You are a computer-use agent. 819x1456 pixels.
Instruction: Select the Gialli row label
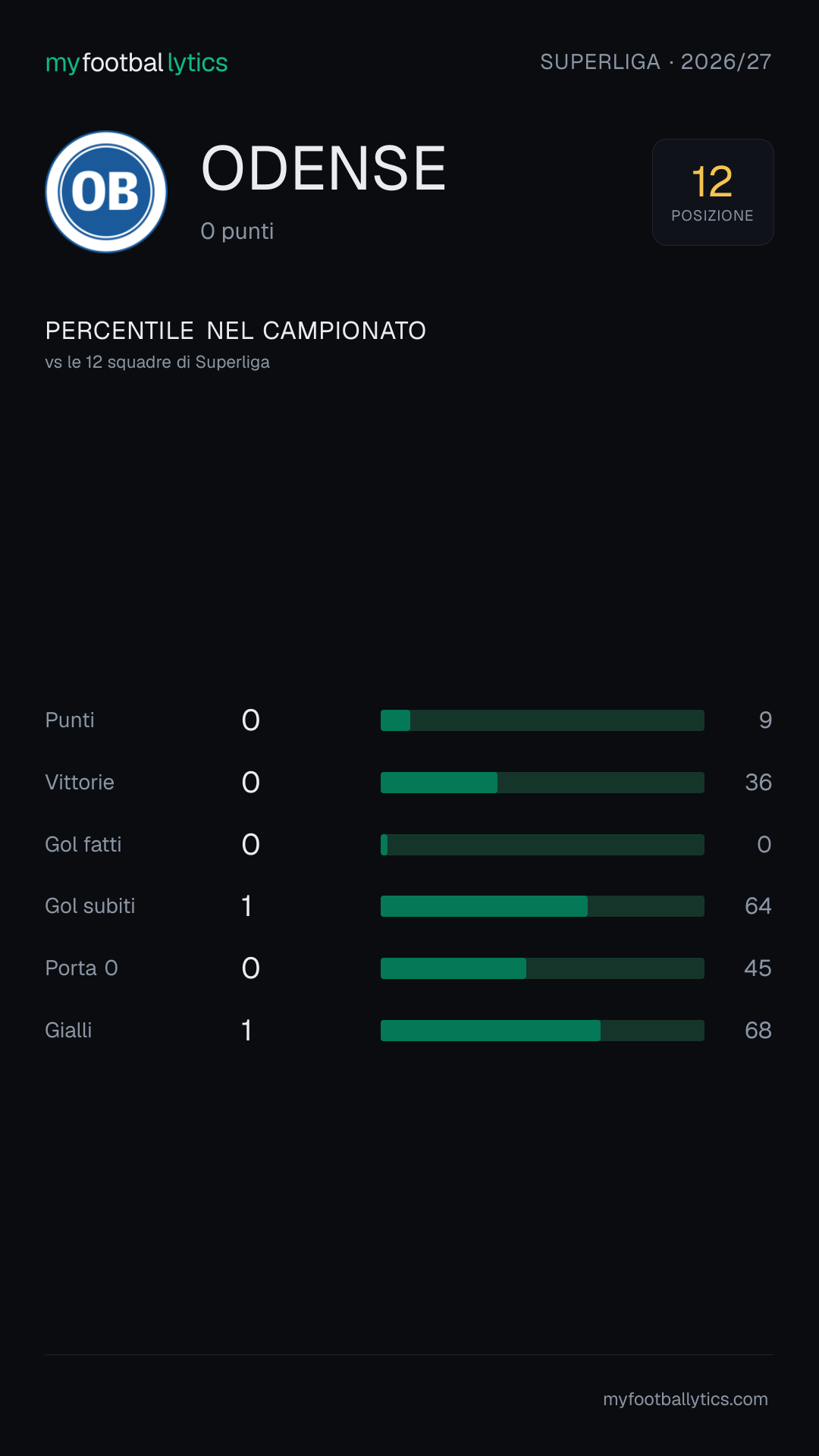68,1031
